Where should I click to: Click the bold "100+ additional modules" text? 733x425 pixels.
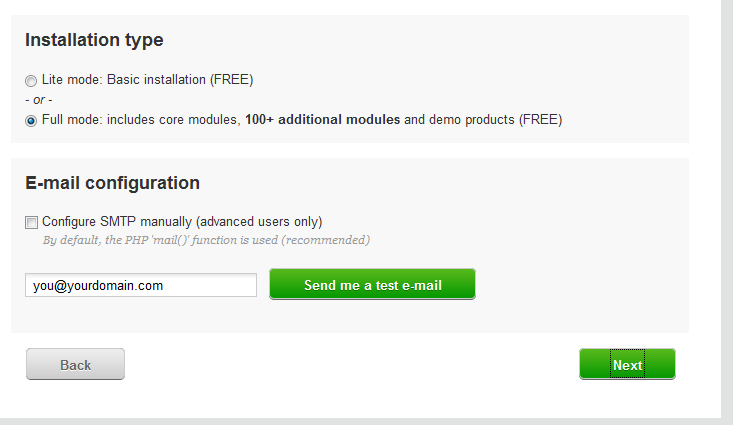[322, 120]
